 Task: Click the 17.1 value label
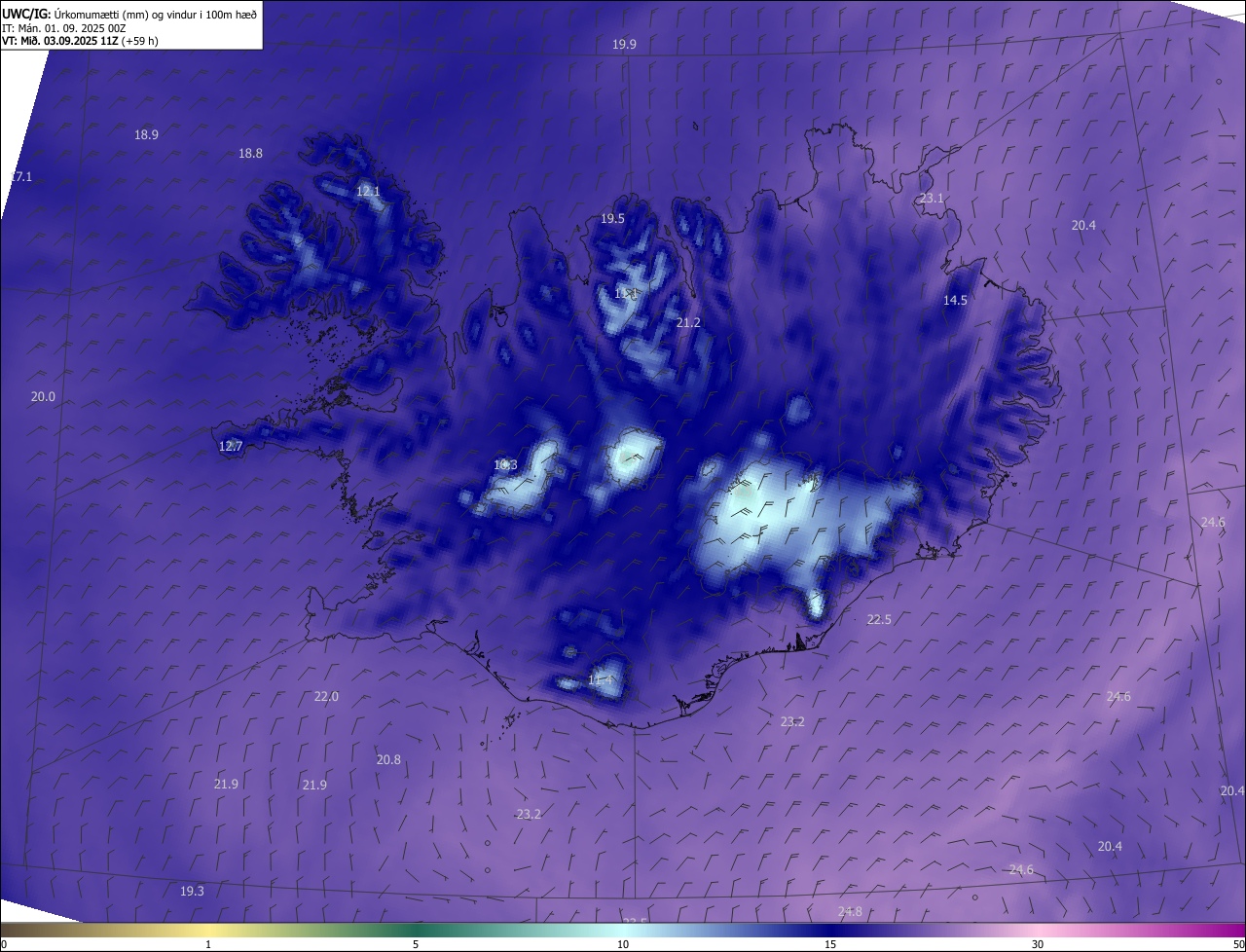click(x=20, y=176)
